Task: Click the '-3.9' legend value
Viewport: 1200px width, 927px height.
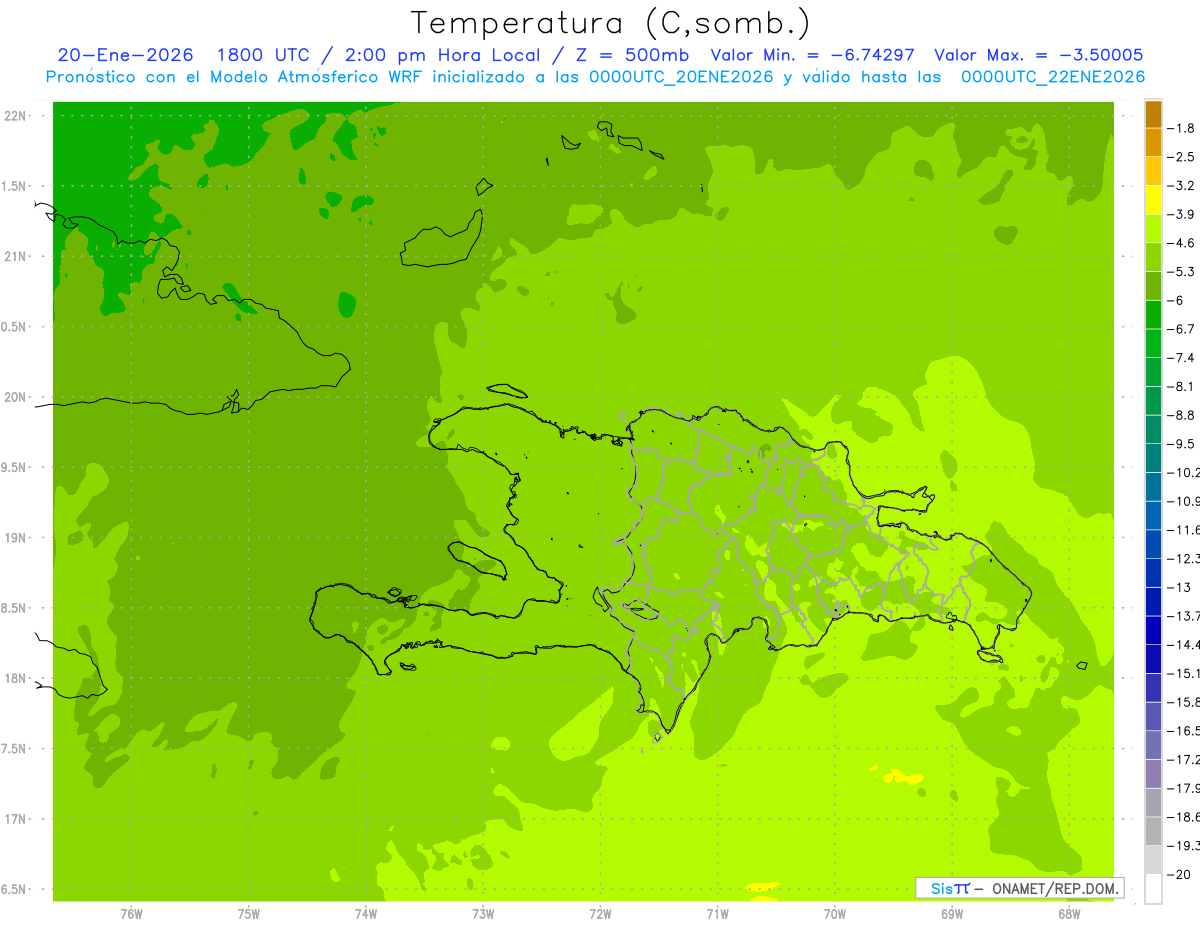Action: click(1180, 214)
